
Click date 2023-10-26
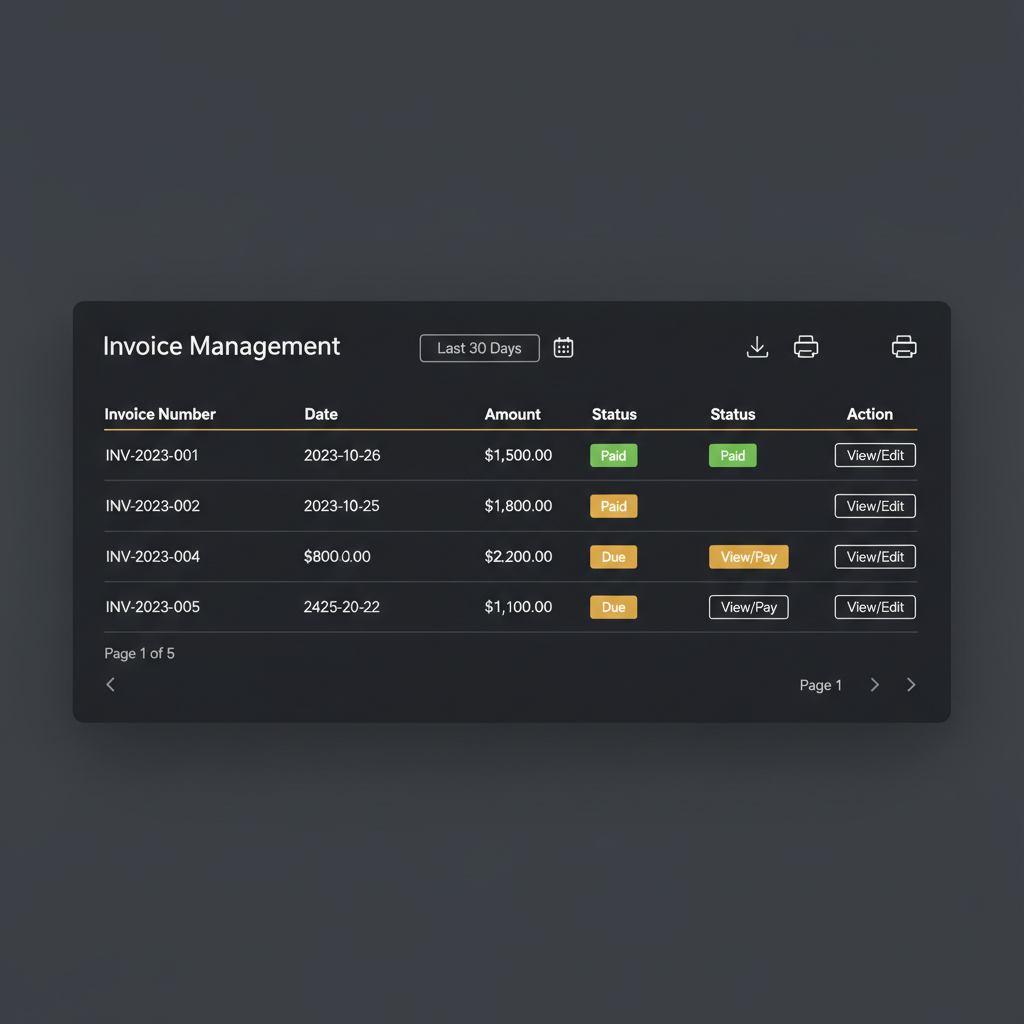342,455
